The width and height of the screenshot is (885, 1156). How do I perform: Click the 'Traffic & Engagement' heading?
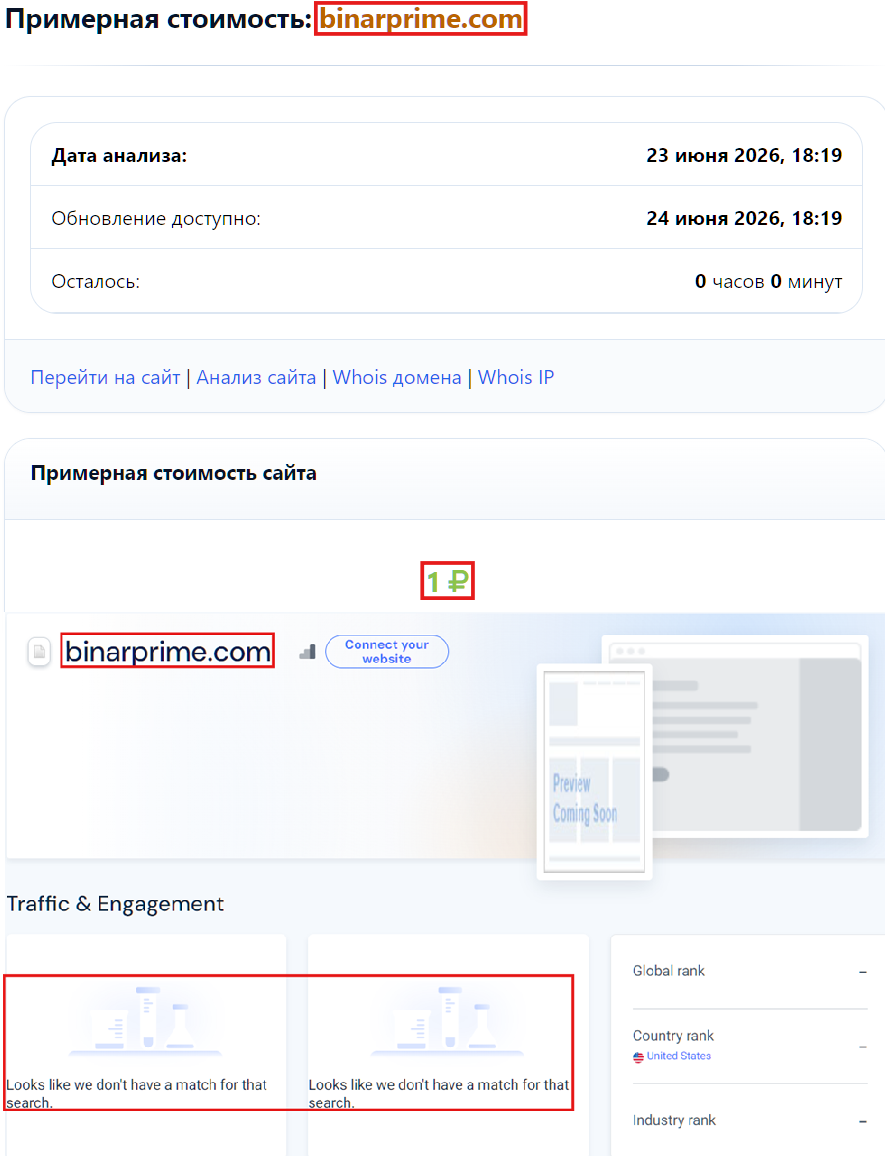pyautogui.click(x=115, y=904)
